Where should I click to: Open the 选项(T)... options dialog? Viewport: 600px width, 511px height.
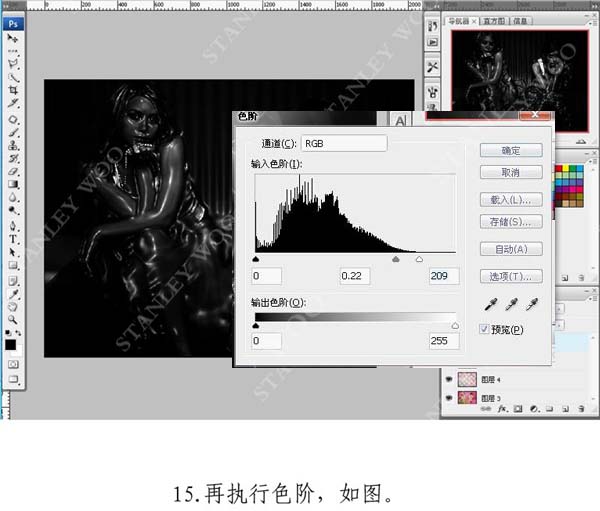click(x=511, y=276)
